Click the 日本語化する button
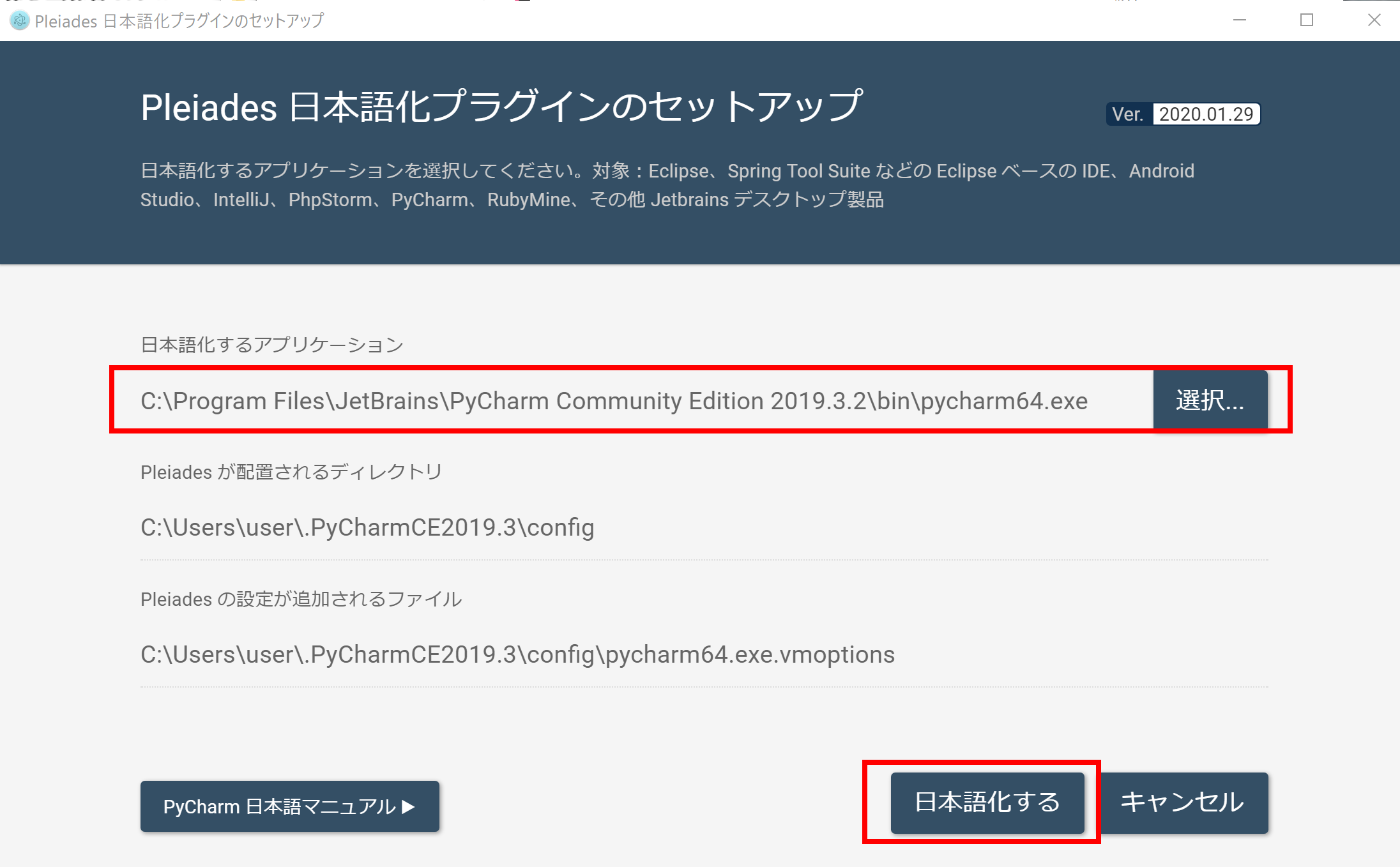Screen dimensions: 1400x867 987,803
